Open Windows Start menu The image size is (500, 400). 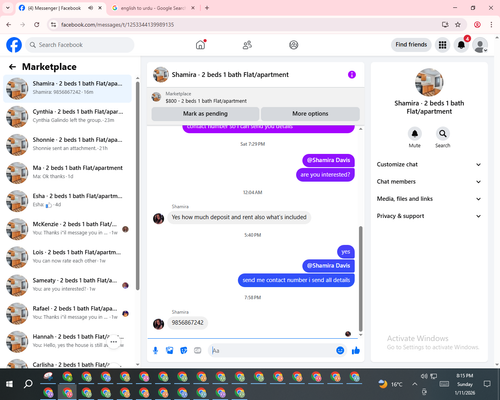tap(9, 384)
